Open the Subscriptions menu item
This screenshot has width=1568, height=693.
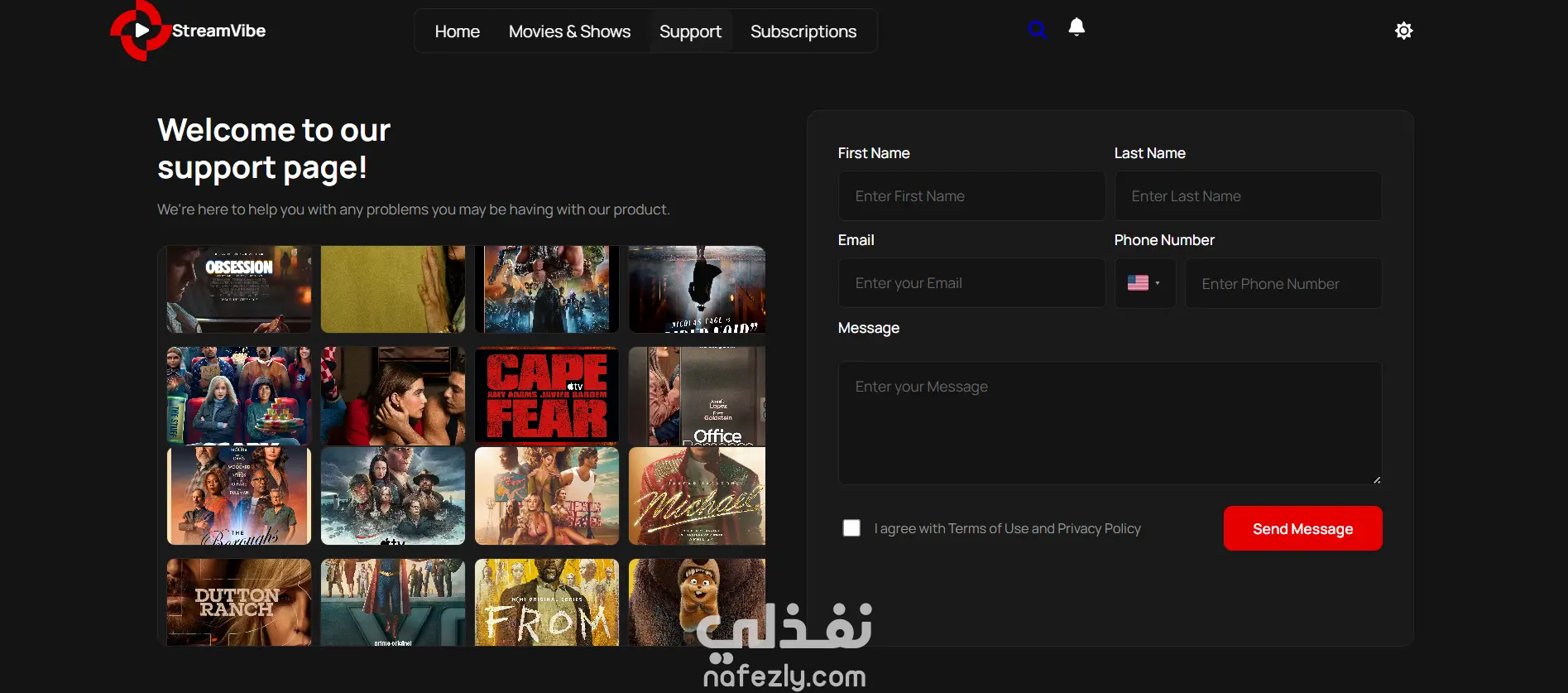pos(803,31)
